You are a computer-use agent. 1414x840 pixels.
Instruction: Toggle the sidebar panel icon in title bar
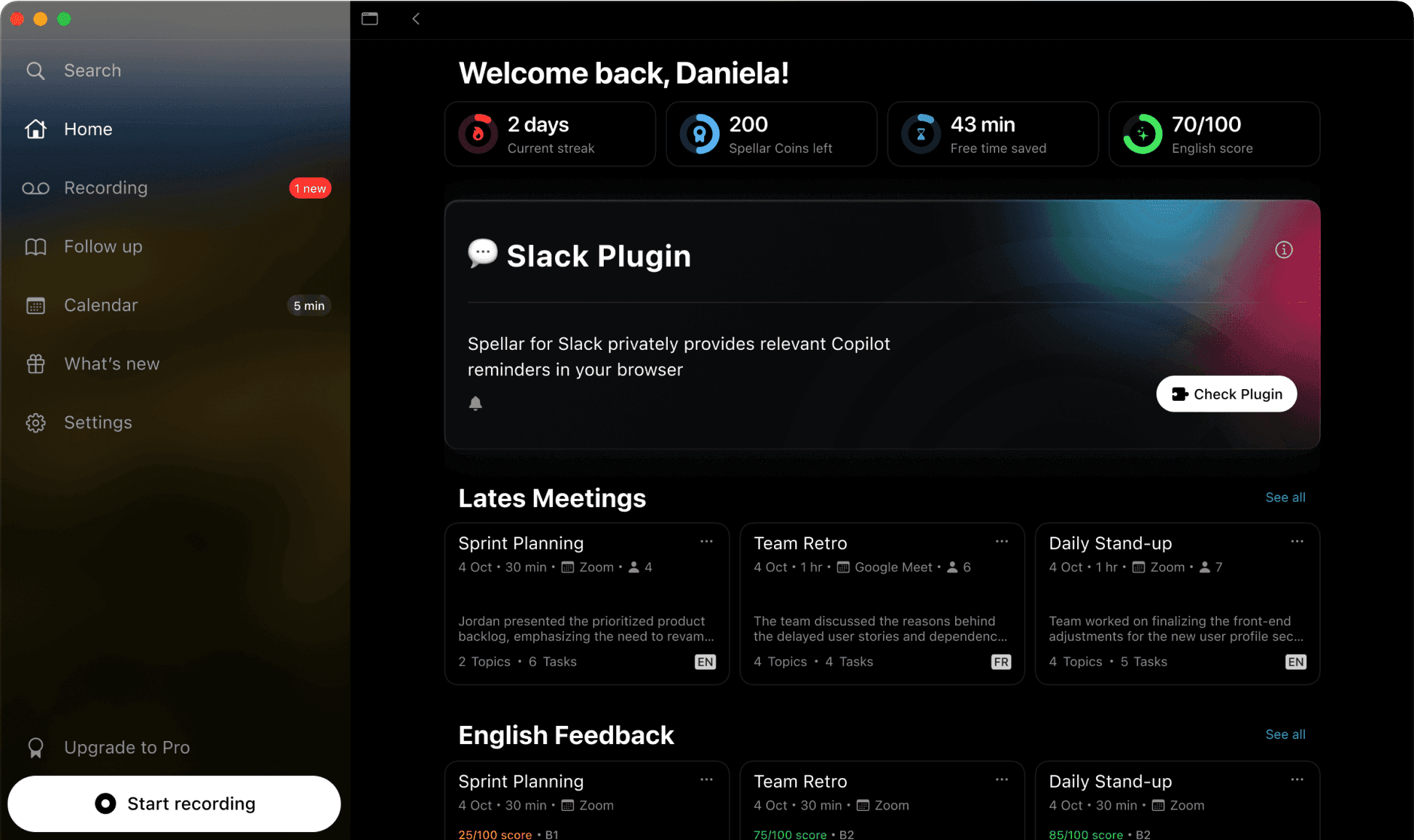click(x=370, y=19)
